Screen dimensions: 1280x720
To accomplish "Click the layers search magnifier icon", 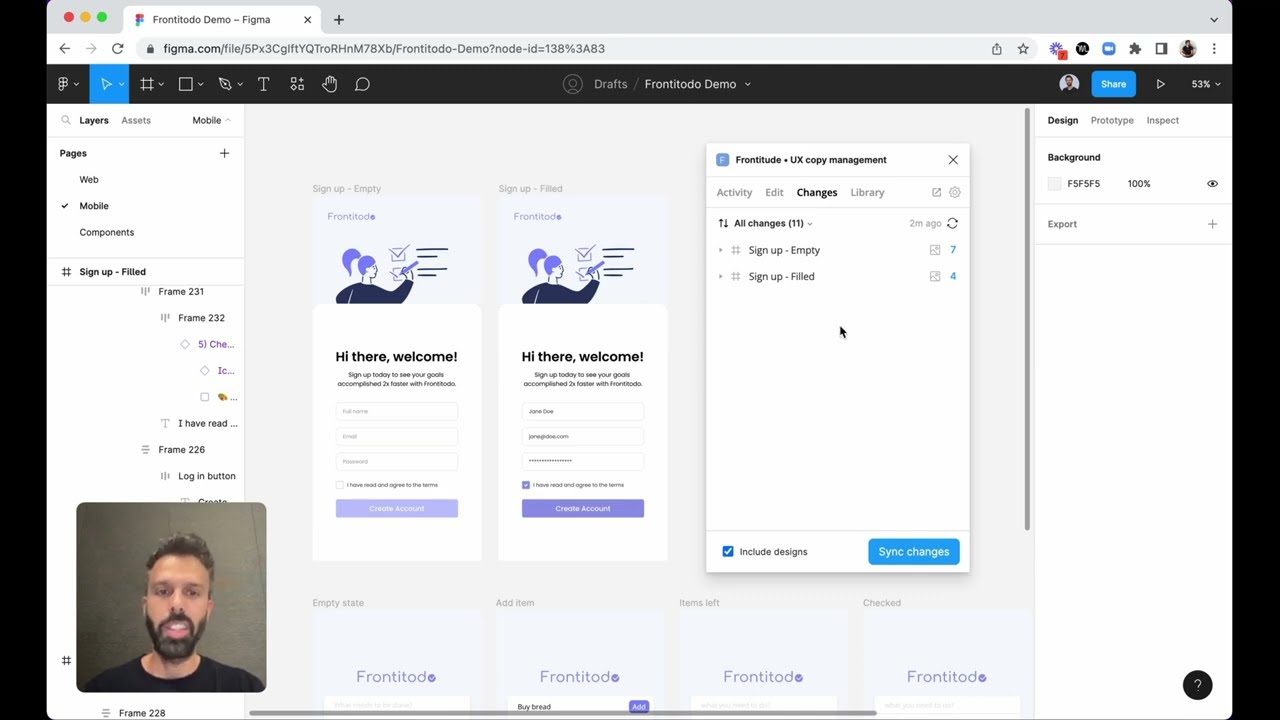I will (x=66, y=120).
